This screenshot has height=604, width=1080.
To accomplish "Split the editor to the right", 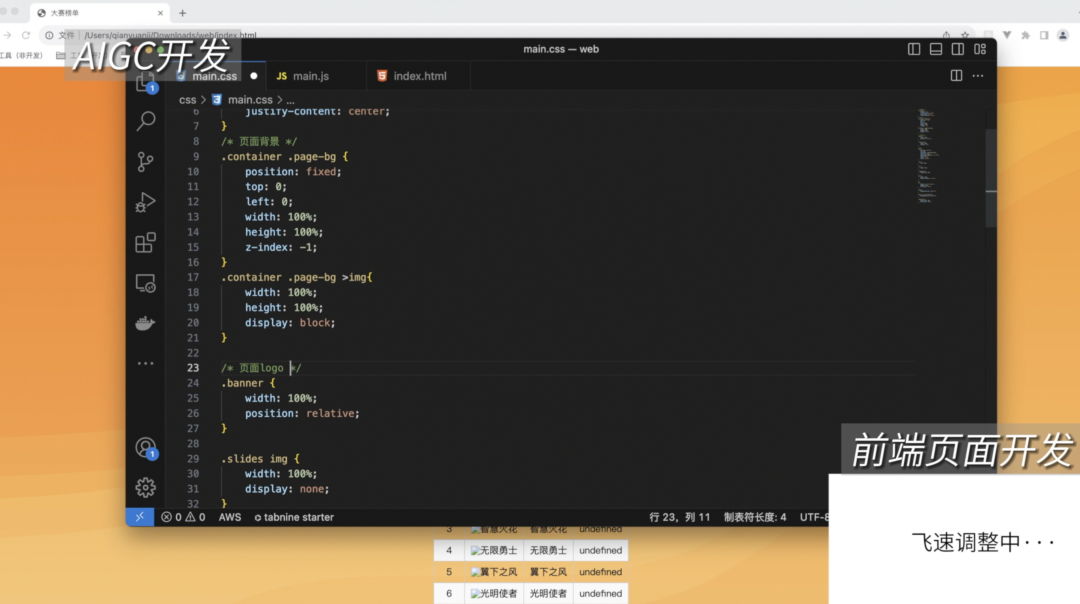I will pos(957,76).
